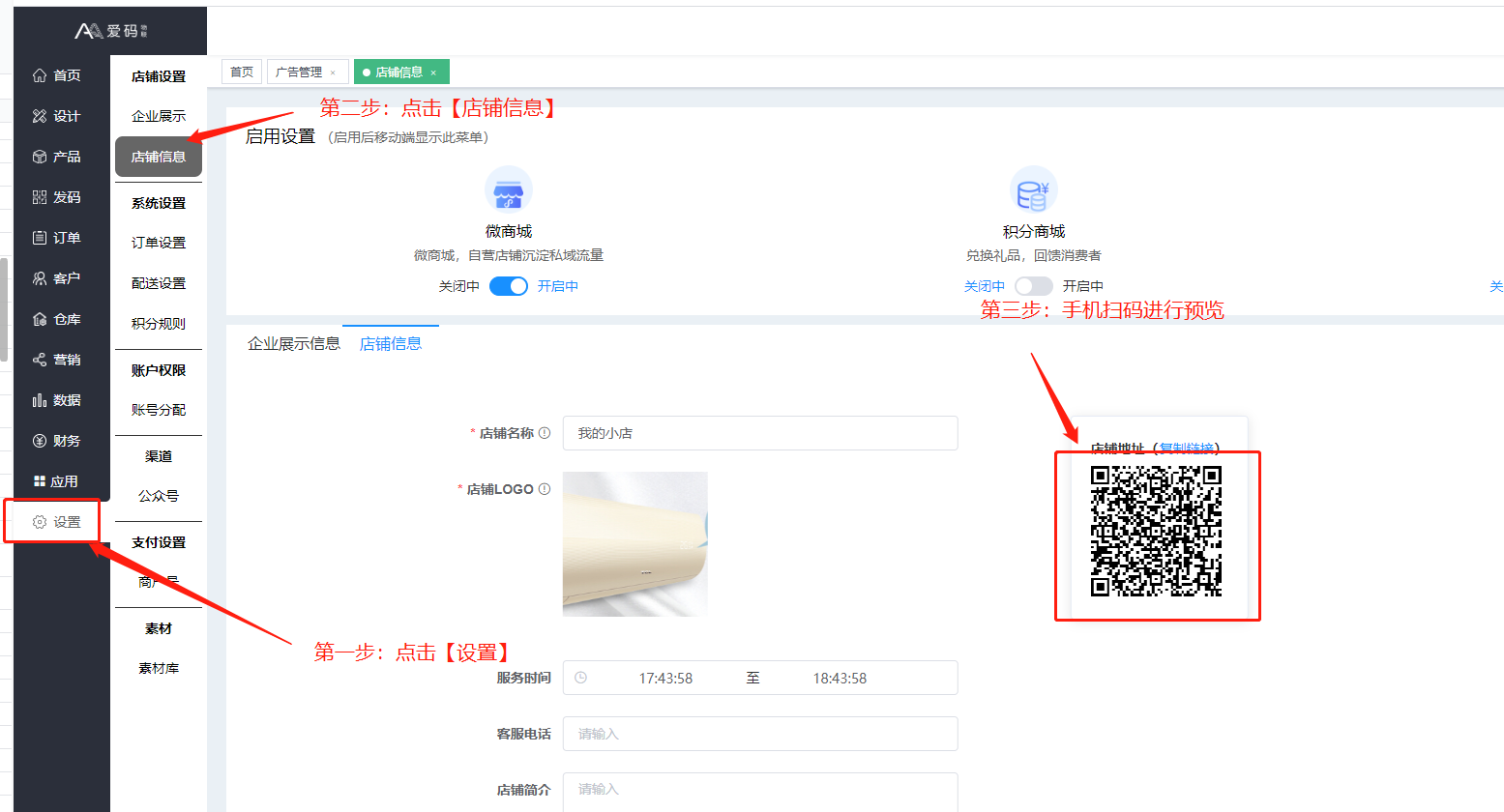1504x812 pixels.
Task: Click the 微商城 shop icon
Action: tap(509, 190)
